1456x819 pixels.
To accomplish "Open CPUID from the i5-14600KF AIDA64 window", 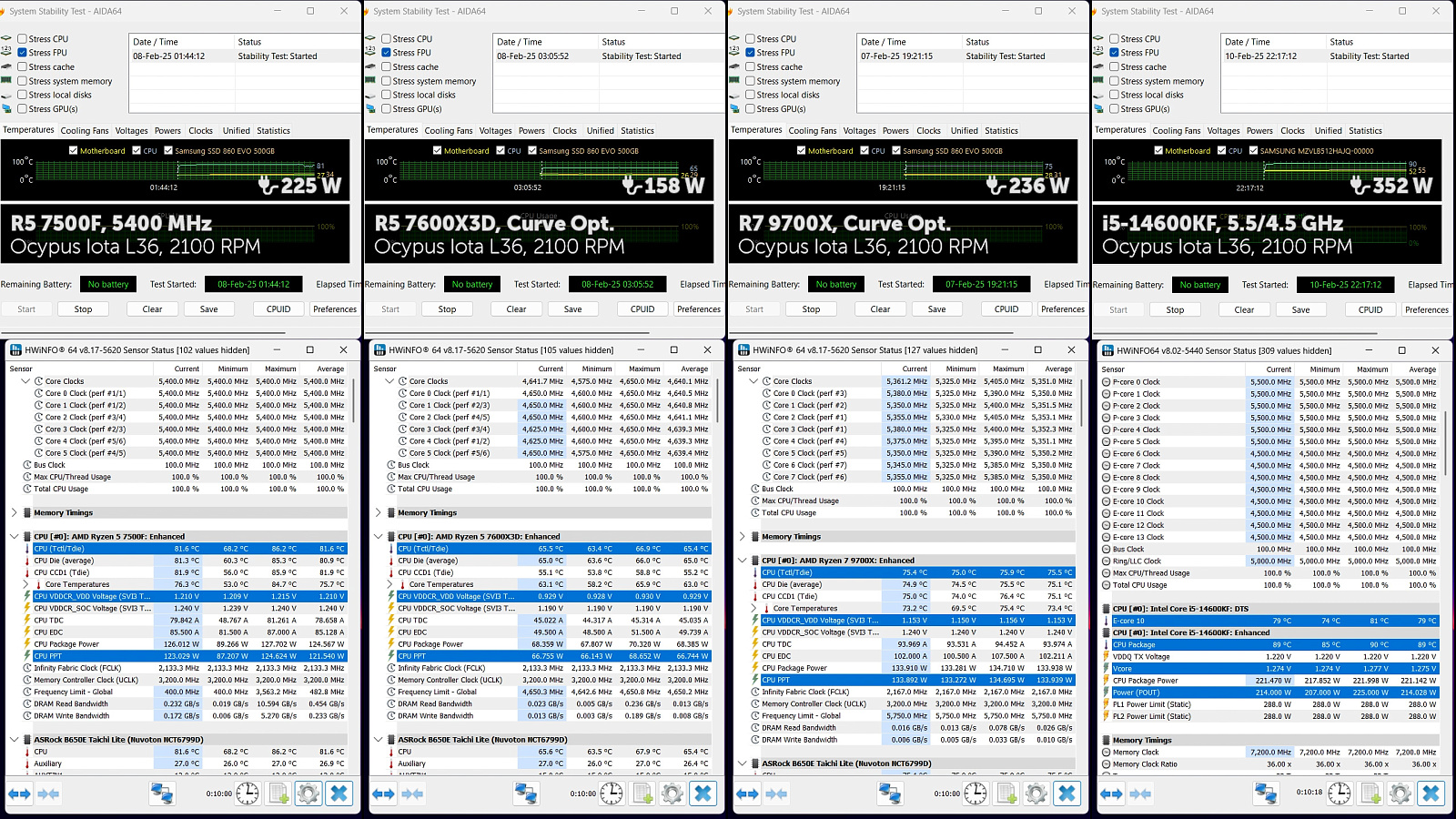I will coord(1370,309).
